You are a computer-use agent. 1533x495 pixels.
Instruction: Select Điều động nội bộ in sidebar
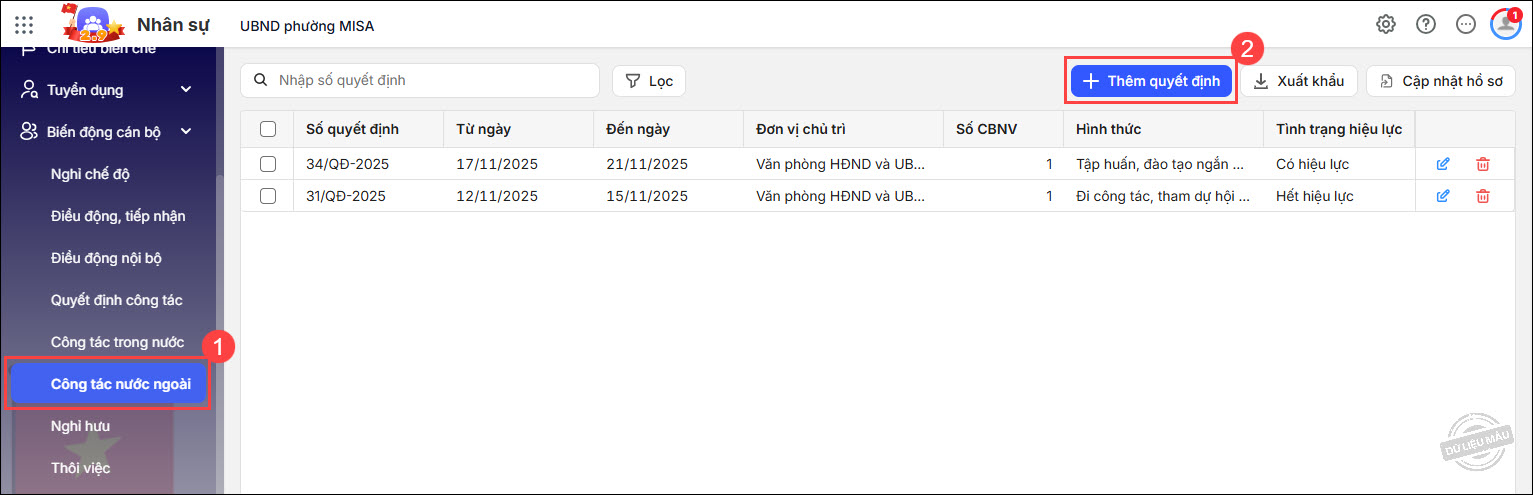pos(106,258)
